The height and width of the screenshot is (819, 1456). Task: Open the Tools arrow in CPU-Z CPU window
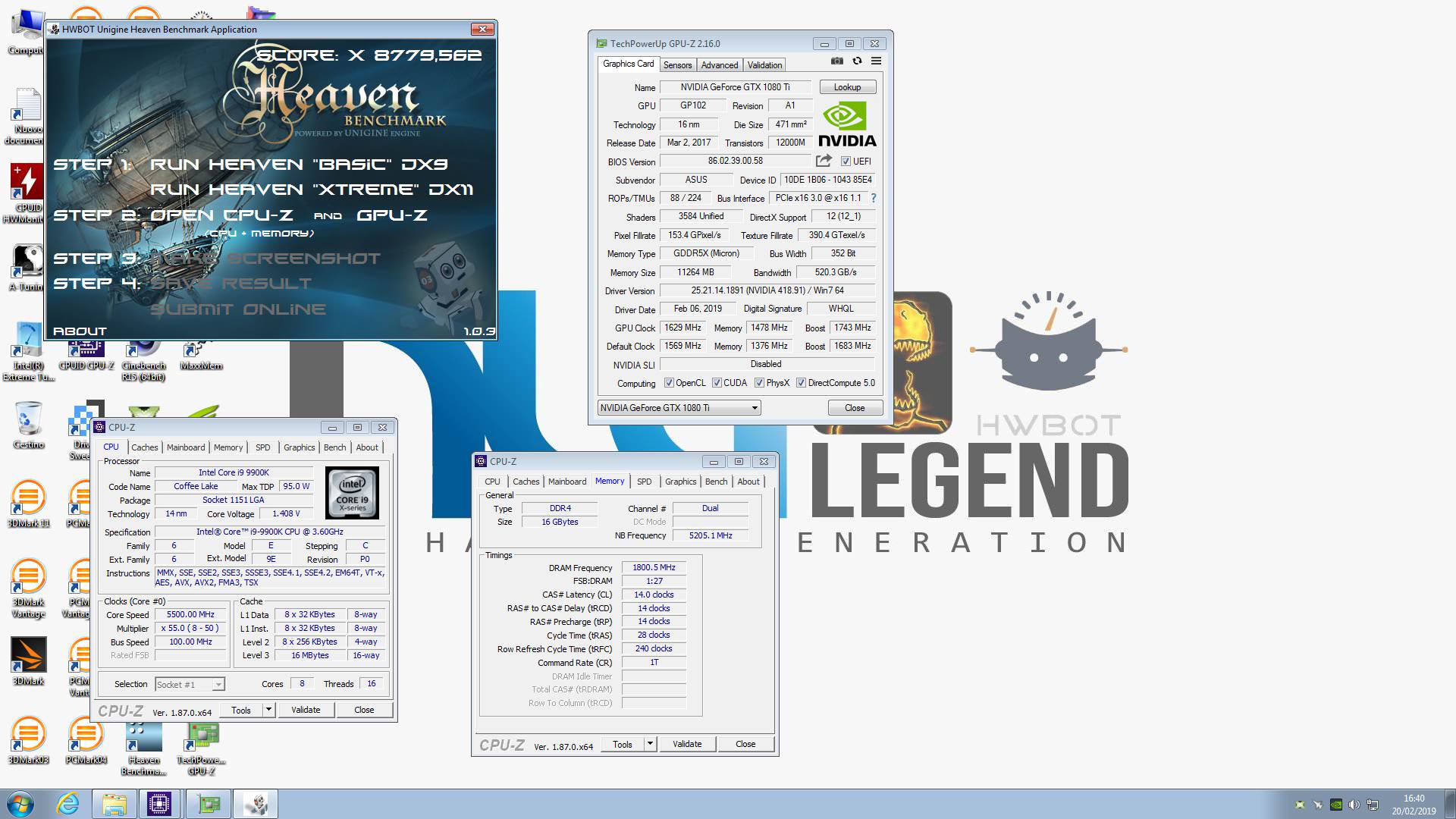tap(268, 710)
